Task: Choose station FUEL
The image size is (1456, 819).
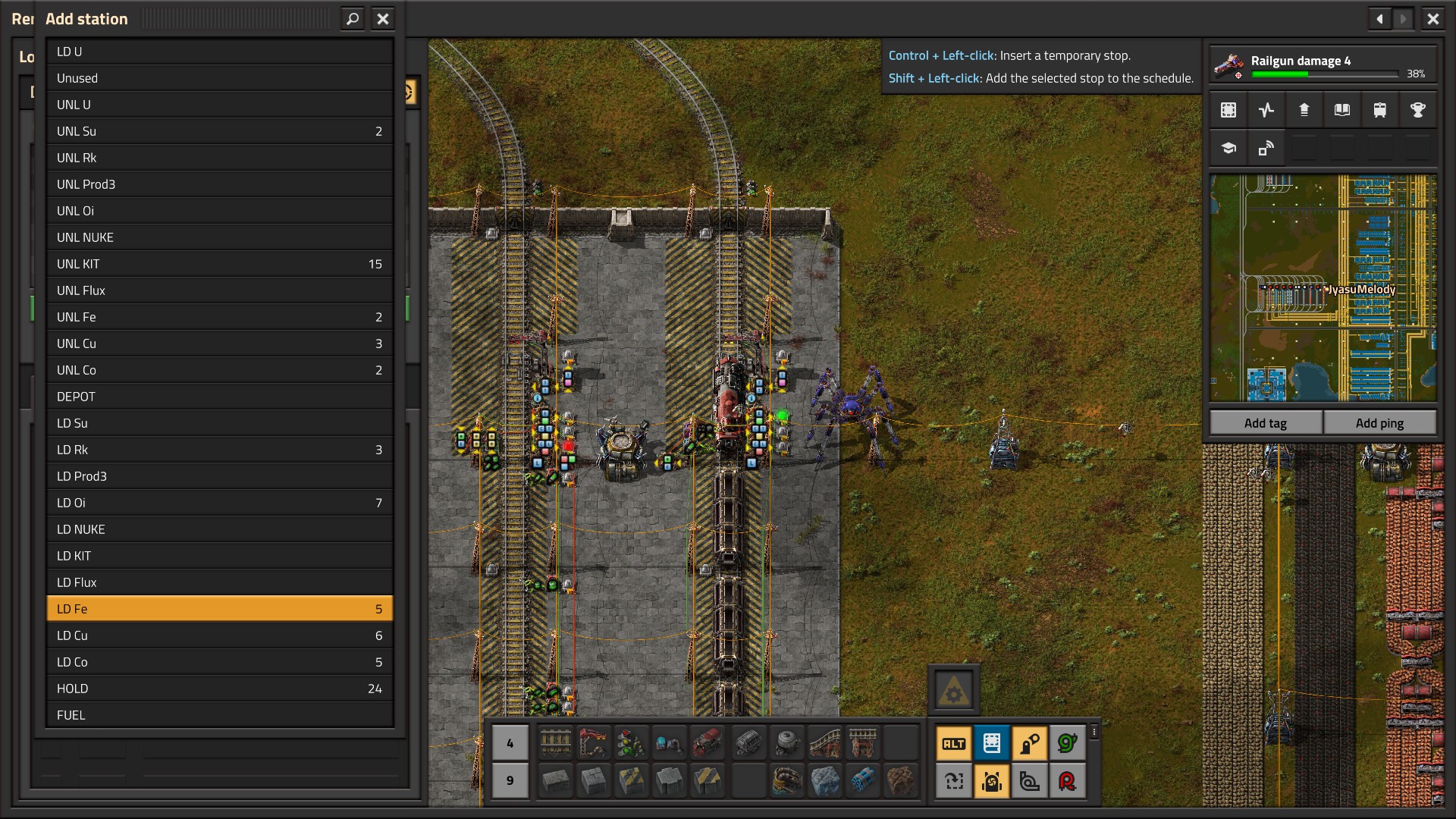Action: 220,715
